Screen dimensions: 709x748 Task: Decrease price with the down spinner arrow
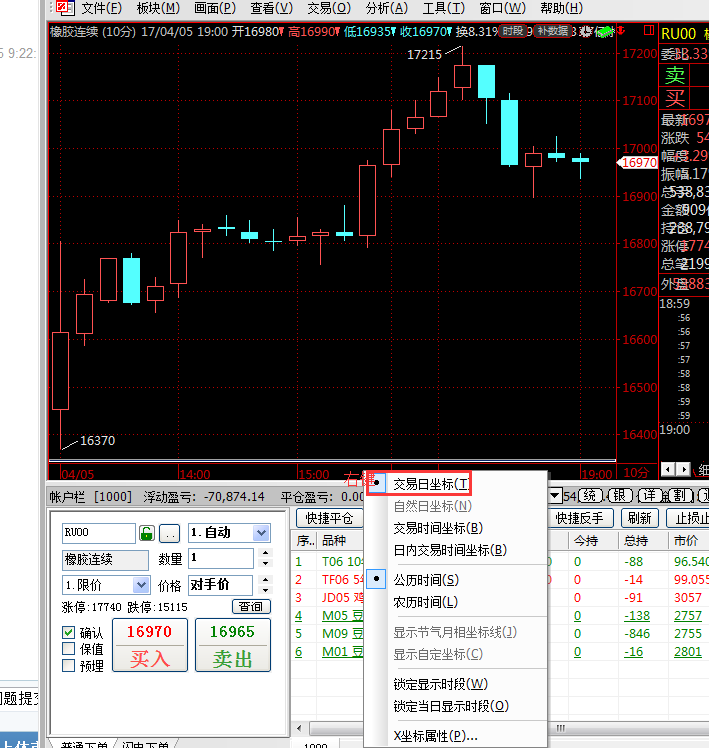265,590
